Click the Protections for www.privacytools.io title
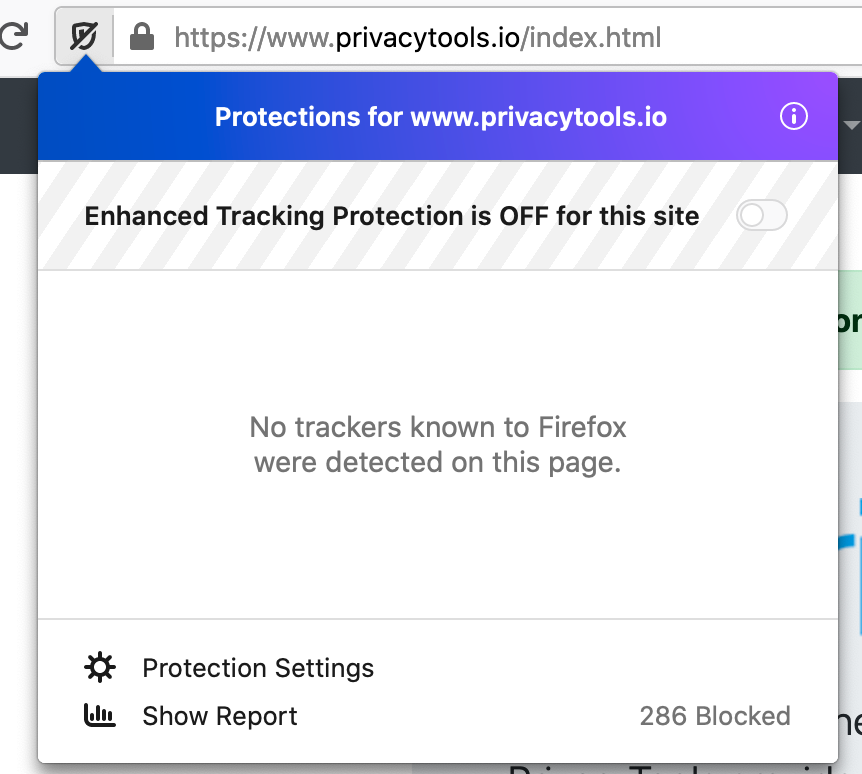862x774 pixels. point(440,118)
